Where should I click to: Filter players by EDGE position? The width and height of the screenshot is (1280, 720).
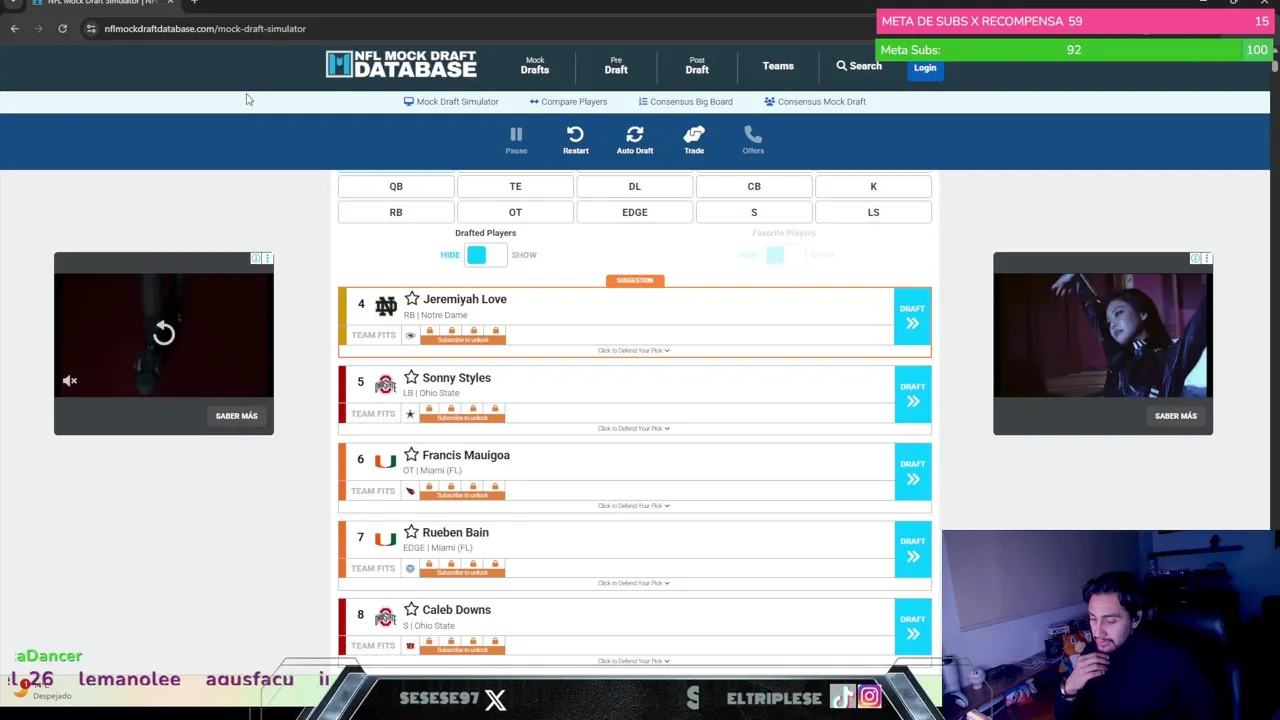[635, 212]
